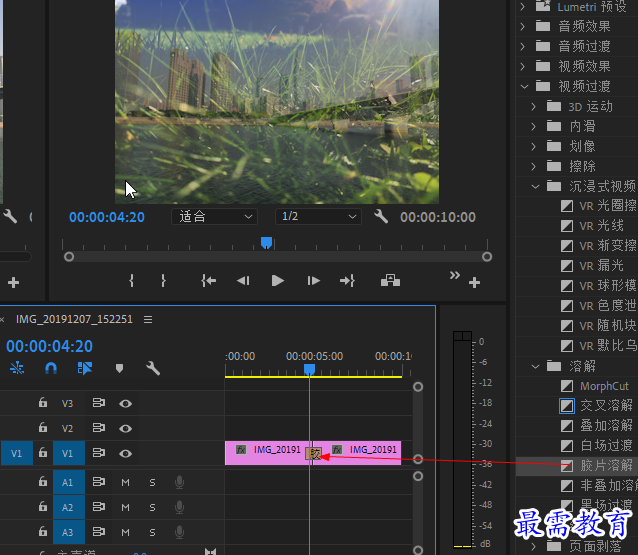Target the A1 track header

[69, 483]
